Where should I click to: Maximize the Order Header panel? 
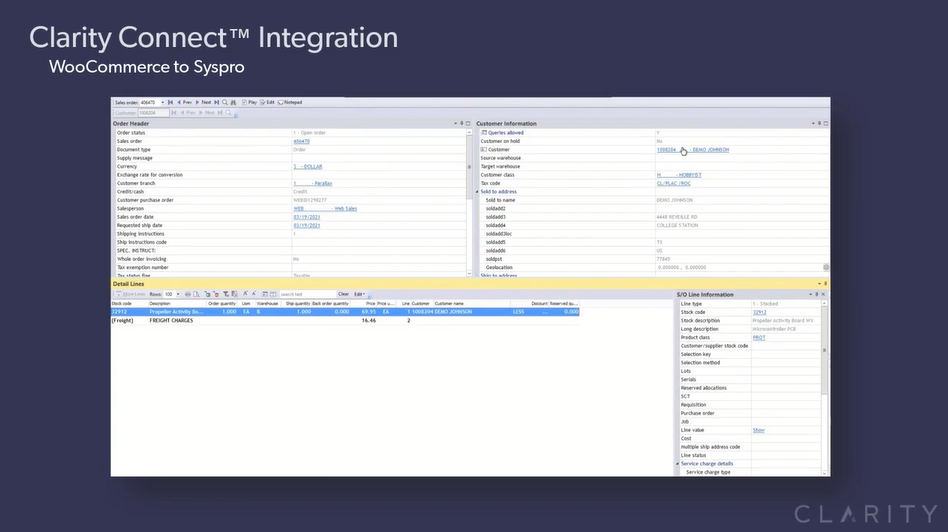(x=468, y=123)
